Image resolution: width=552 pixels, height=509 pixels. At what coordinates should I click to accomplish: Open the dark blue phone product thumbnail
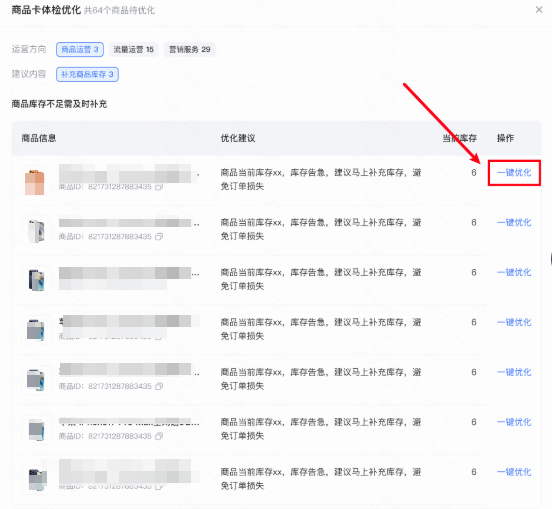(x=36, y=280)
